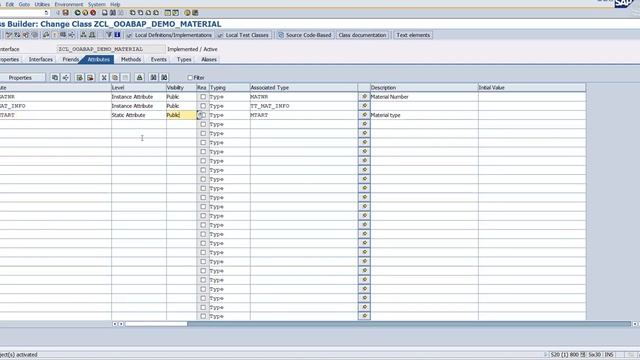This screenshot has height=360, width=640.
Task: Click the Material Number description cell
Action: coord(424,97)
